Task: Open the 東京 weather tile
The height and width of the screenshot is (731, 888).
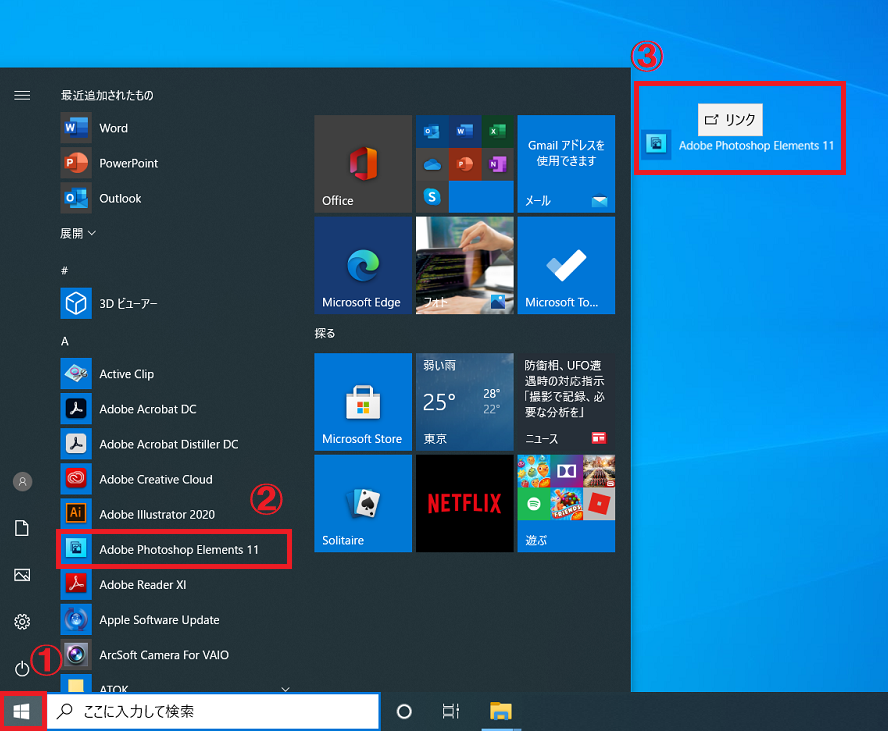Action: tap(464, 401)
